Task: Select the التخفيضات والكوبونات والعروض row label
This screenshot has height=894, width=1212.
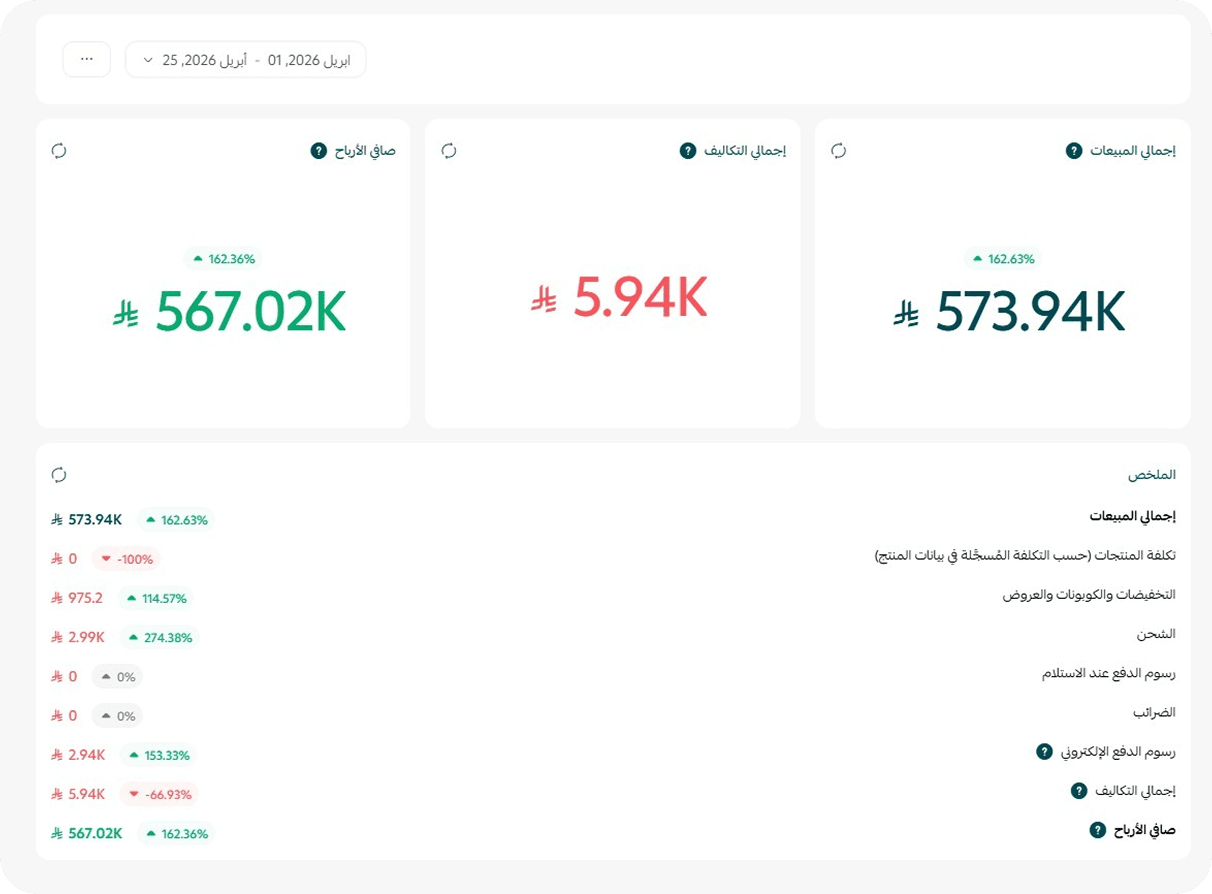Action: [x=1089, y=595]
